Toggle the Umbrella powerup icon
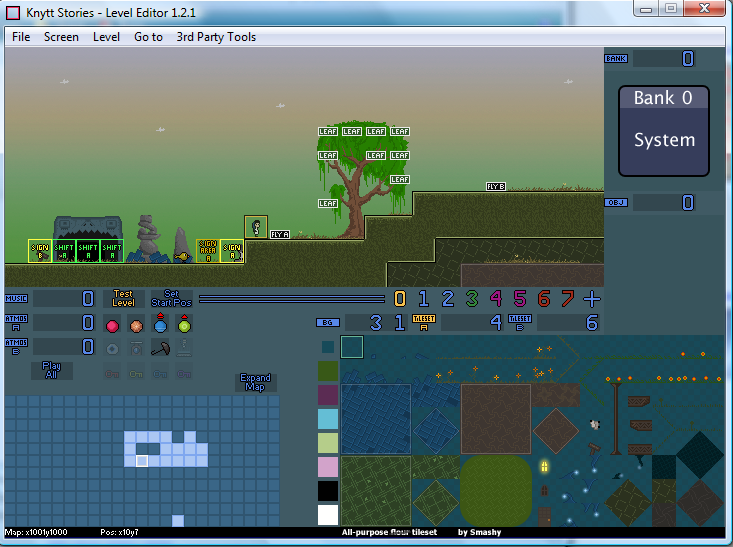Screen dimensions: 733x547 click(160, 348)
